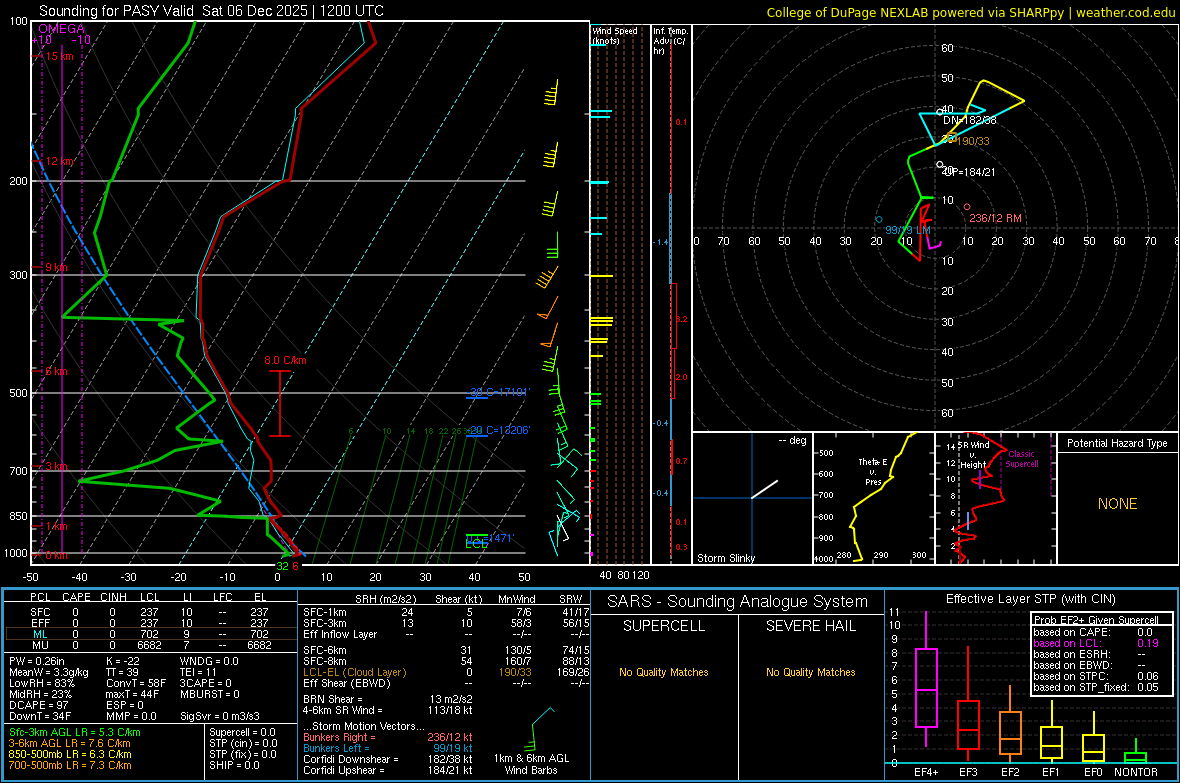The height and width of the screenshot is (783, 1180).
Task: Click the "Inf. Temp. Adv." panel heading
Action: [x=669, y=41]
